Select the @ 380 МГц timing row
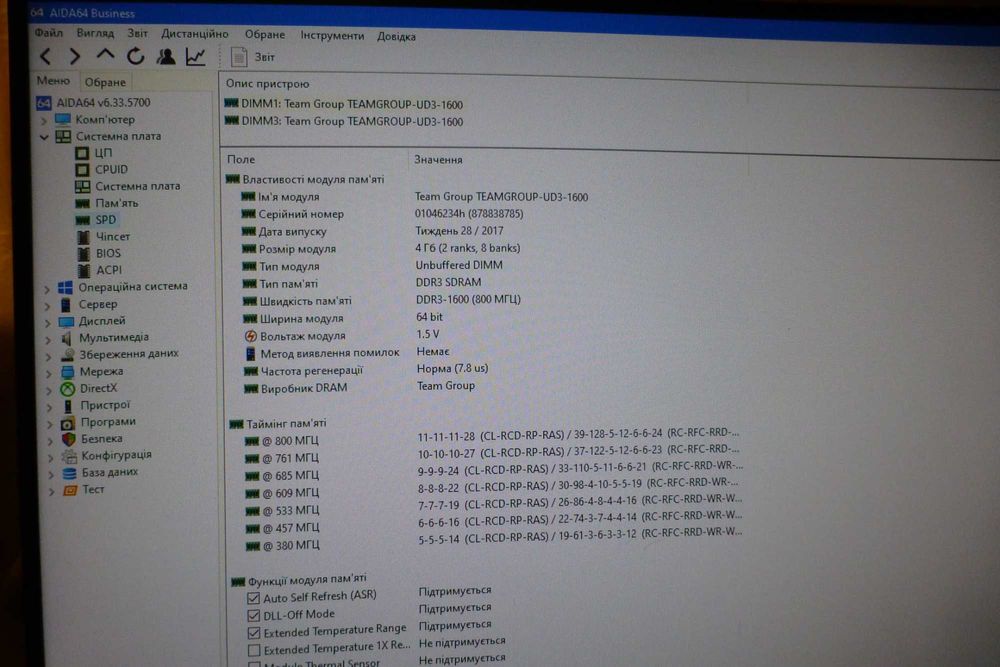 [x=494, y=542]
